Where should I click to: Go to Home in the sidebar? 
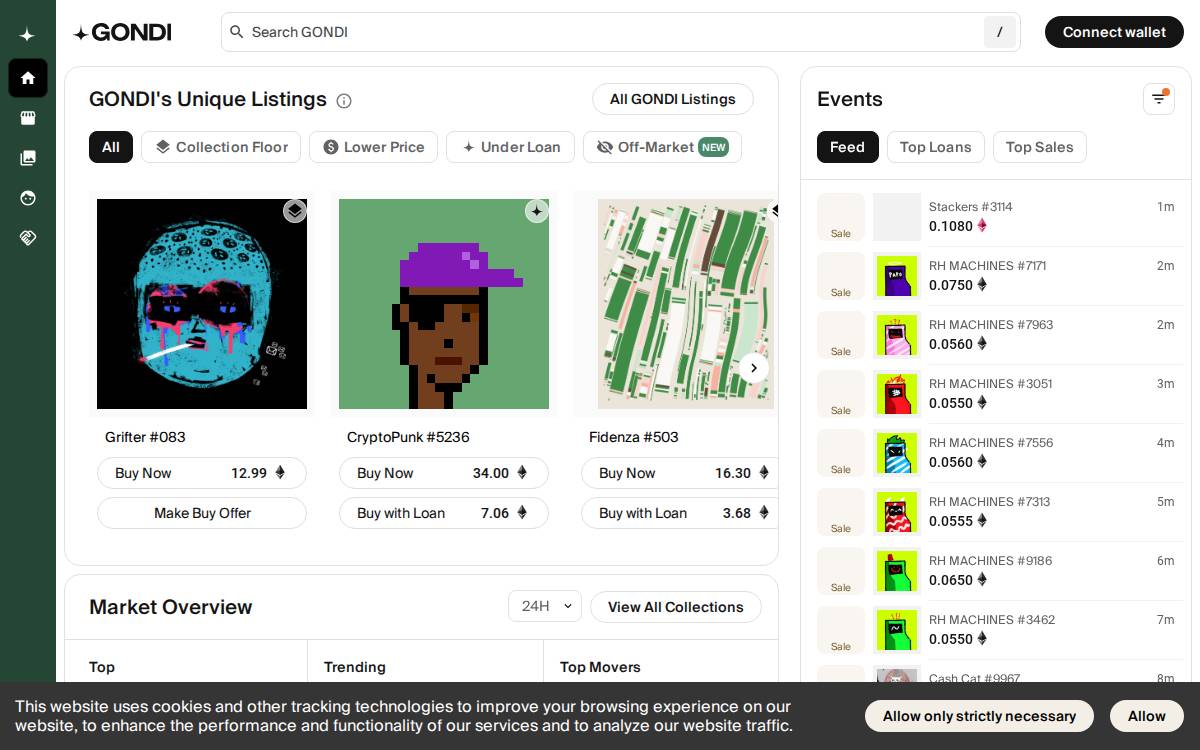tap(28, 78)
